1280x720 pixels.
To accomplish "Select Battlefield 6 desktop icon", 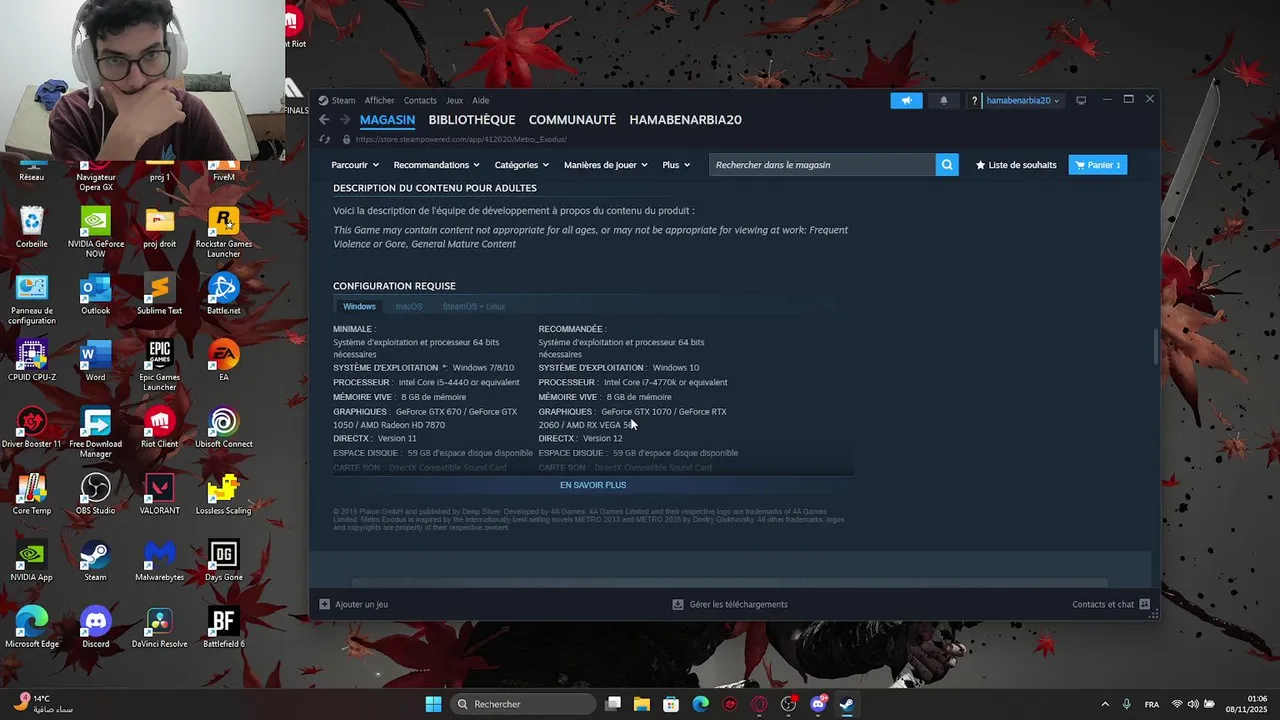I will [224, 628].
